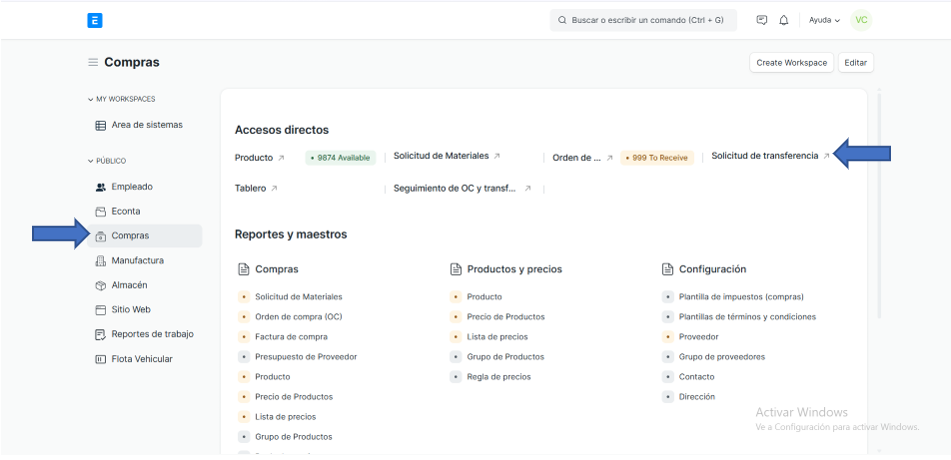
Task: Click document icon of Productos y precios card
Action: click(x=455, y=269)
